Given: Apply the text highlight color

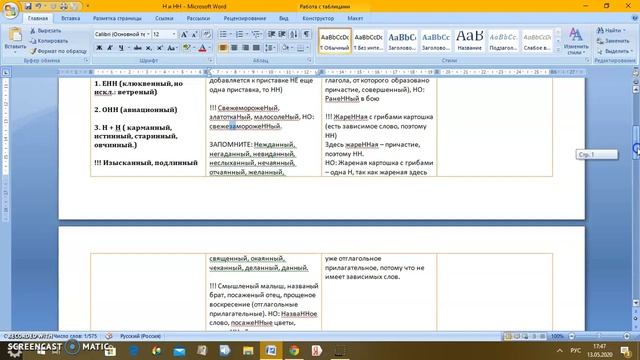Looking at the screenshot, I should 187,48.
